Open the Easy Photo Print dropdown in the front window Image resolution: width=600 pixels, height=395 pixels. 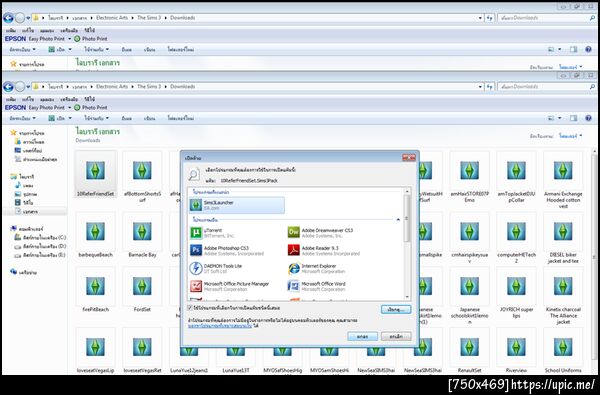[x=70, y=108]
